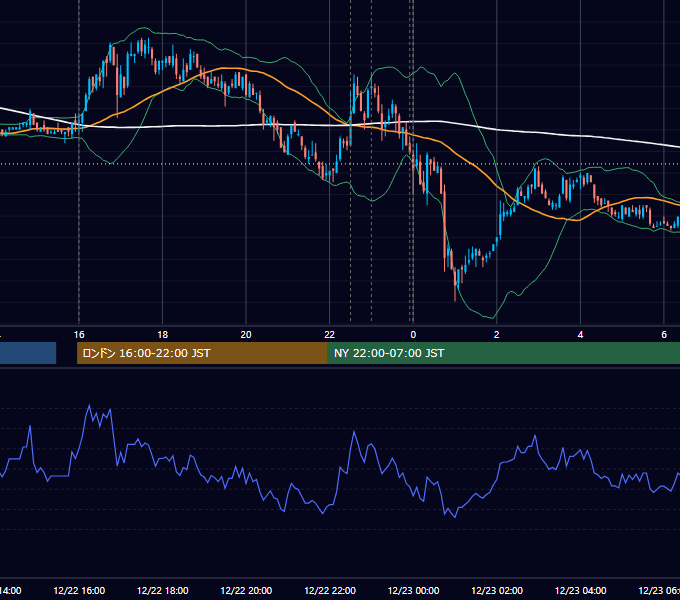Click the 12/22 16:00 date label
The width and height of the screenshot is (680, 600).
click(79, 590)
